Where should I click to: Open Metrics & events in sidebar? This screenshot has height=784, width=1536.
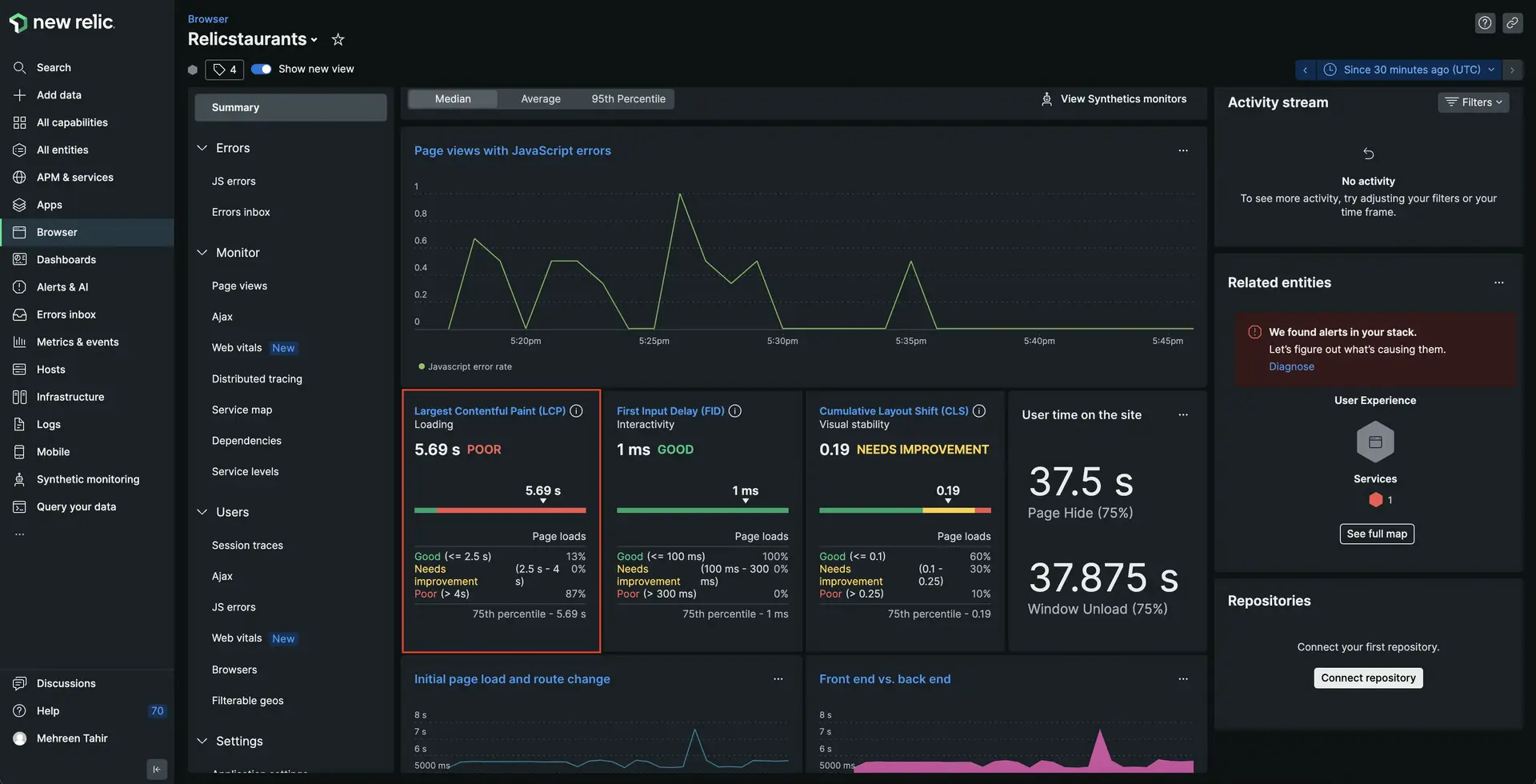click(x=78, y=342)
